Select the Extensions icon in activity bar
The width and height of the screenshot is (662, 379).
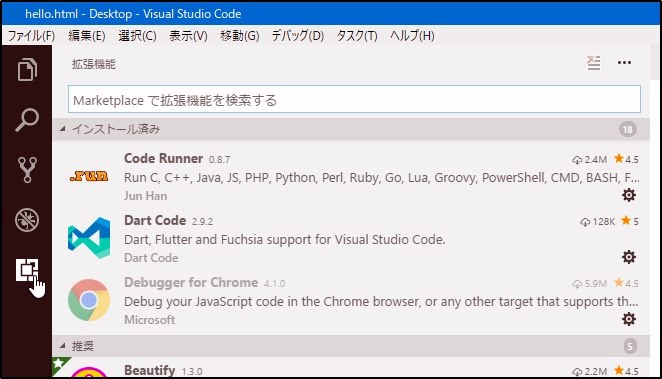coord(27,270)
